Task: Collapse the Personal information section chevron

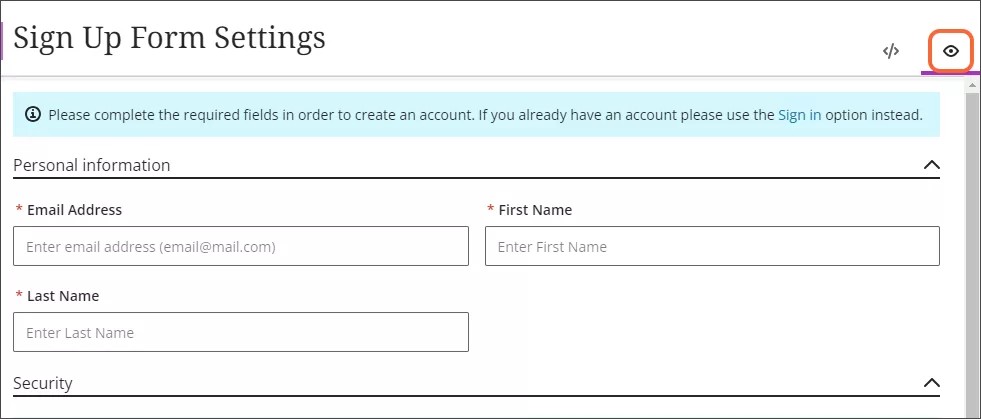Action: (x=931, y=165)
